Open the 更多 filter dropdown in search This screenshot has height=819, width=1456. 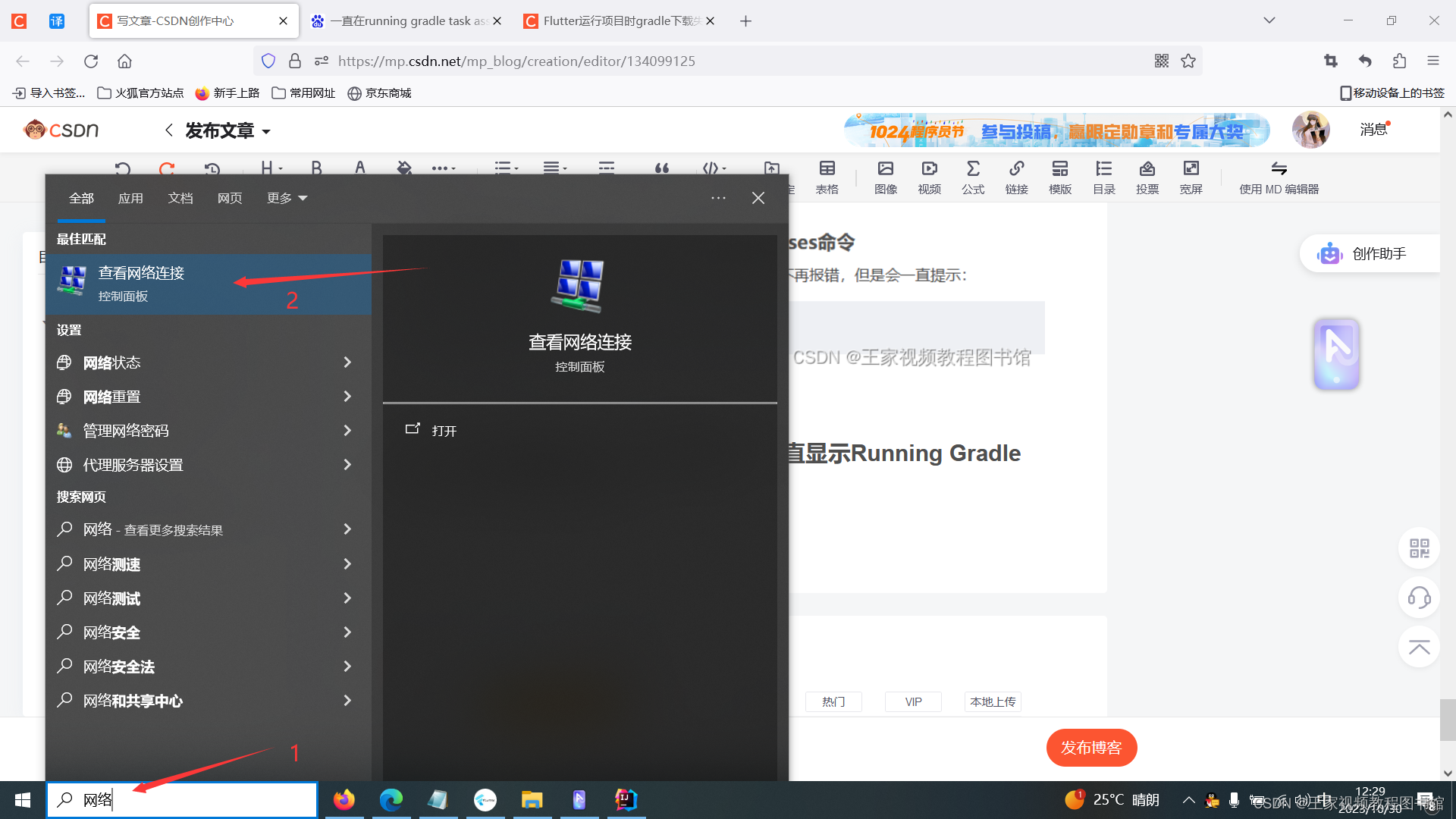pyautogui.click(x=286, y=198)
